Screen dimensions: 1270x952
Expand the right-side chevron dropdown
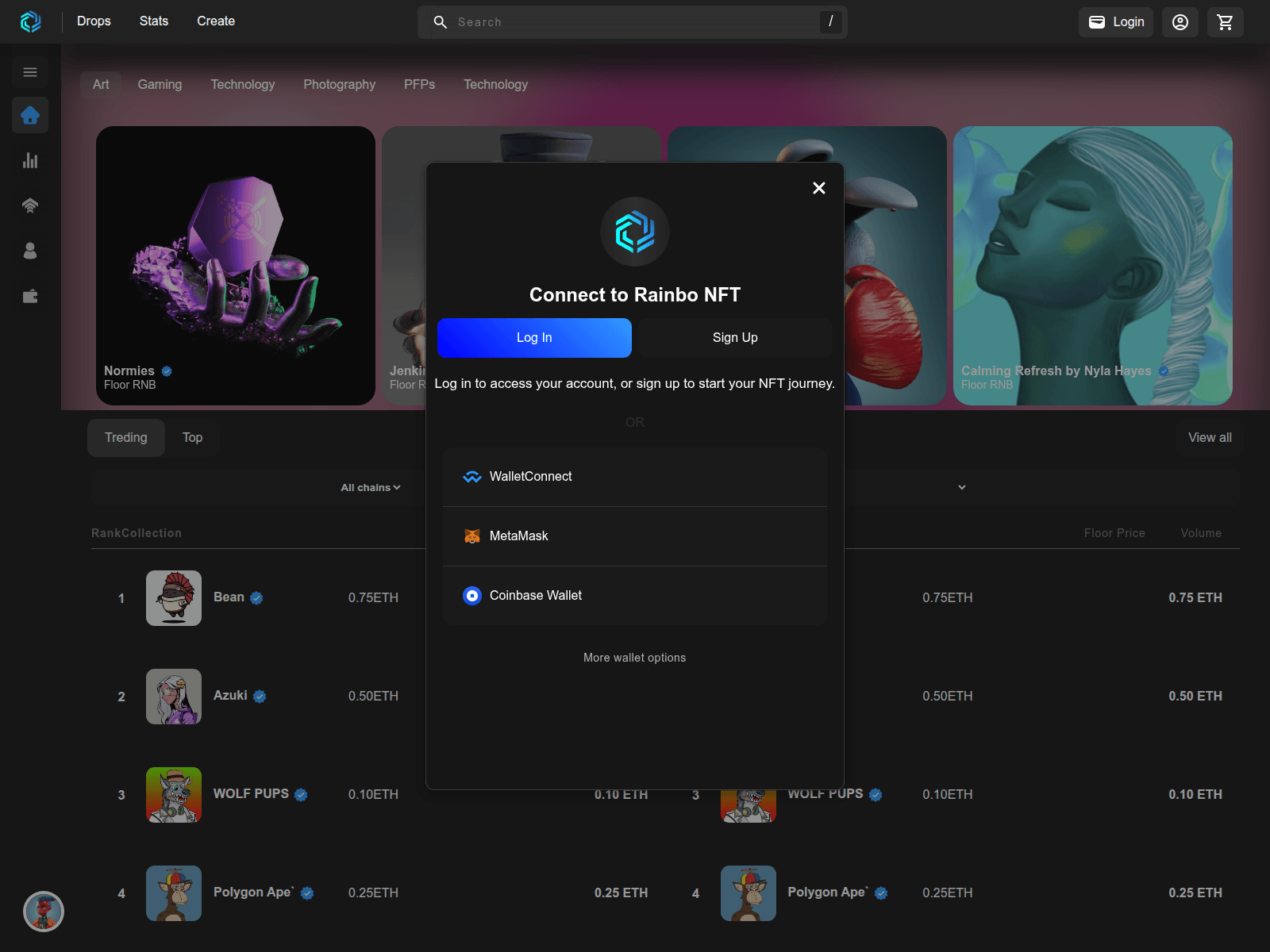pos(961,488)
